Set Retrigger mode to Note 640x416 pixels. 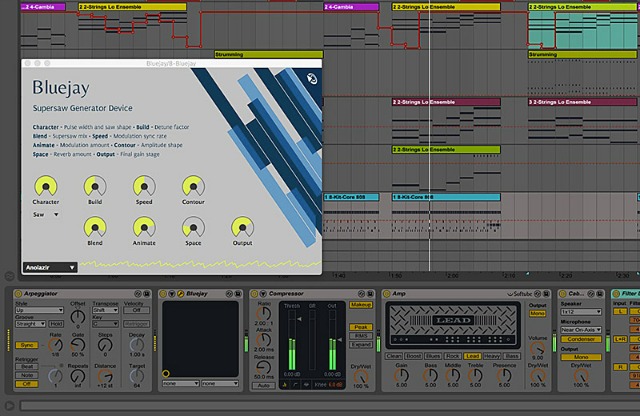tap(27, 375)
